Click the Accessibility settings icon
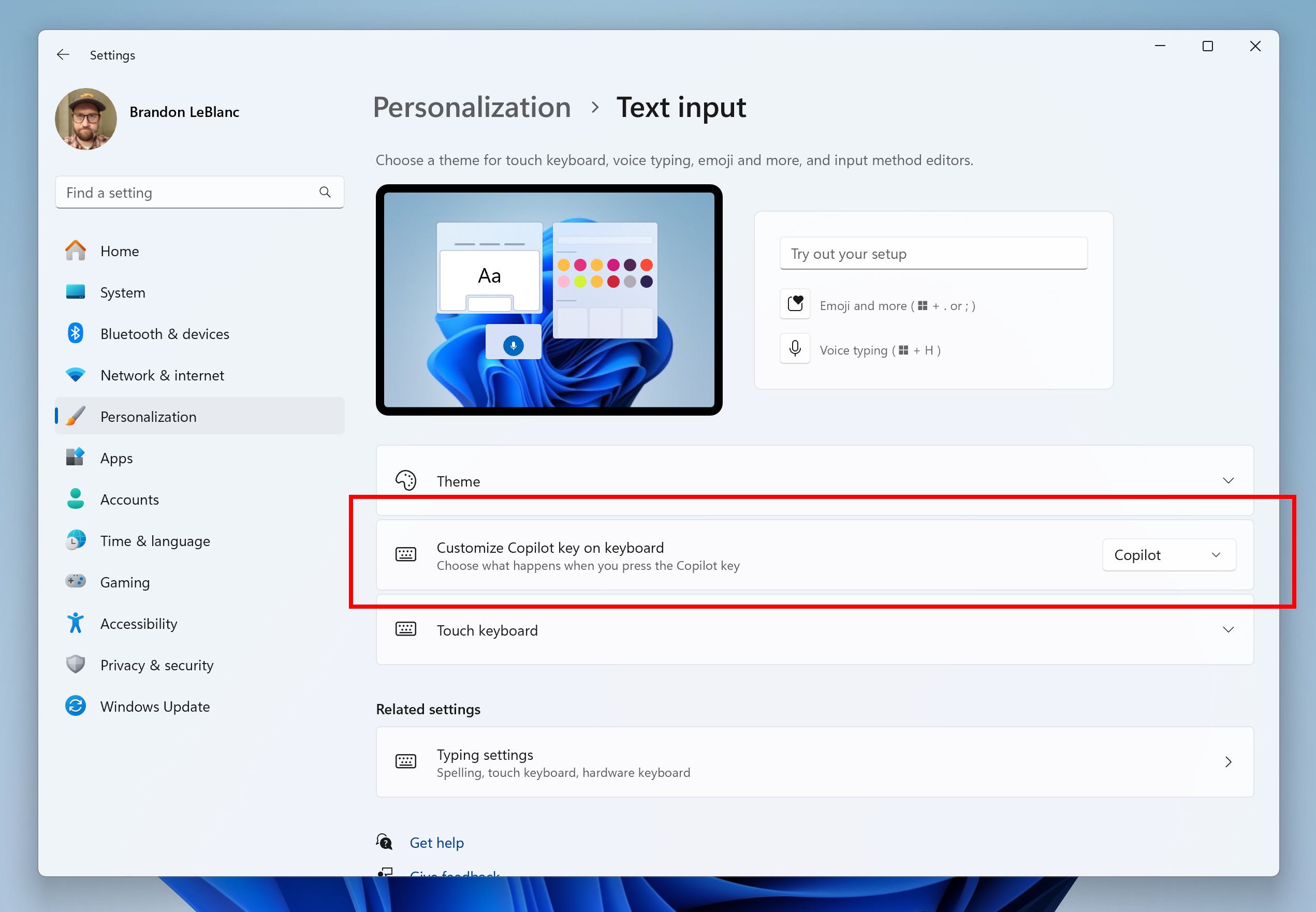 75,623
